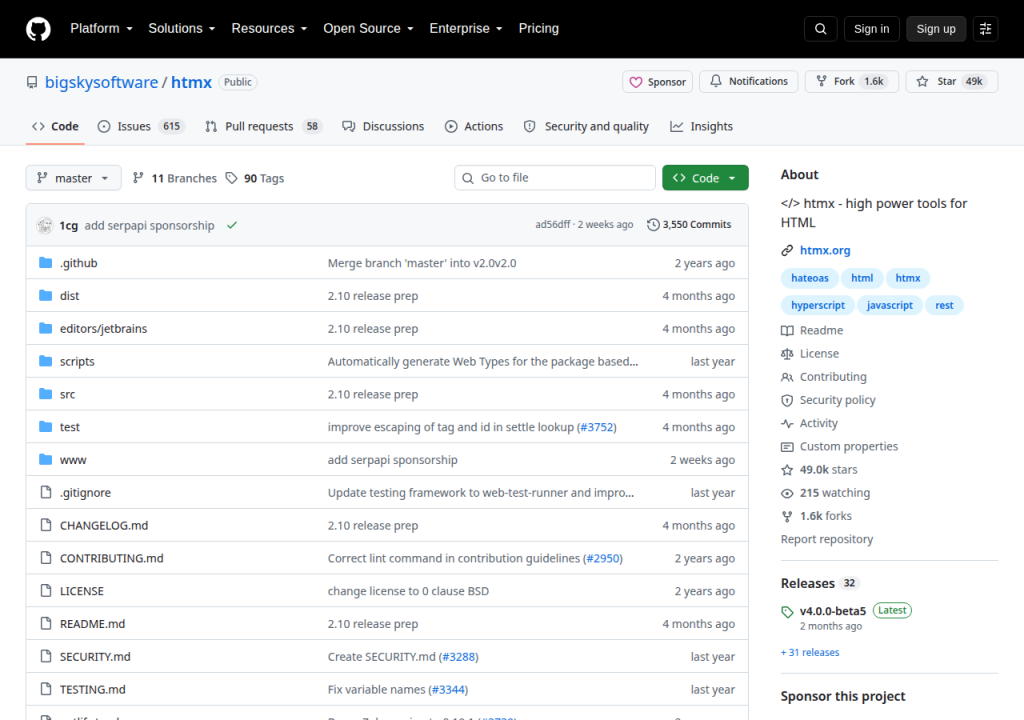
Task: Click the .github folder icon
Action: (45, 263)
